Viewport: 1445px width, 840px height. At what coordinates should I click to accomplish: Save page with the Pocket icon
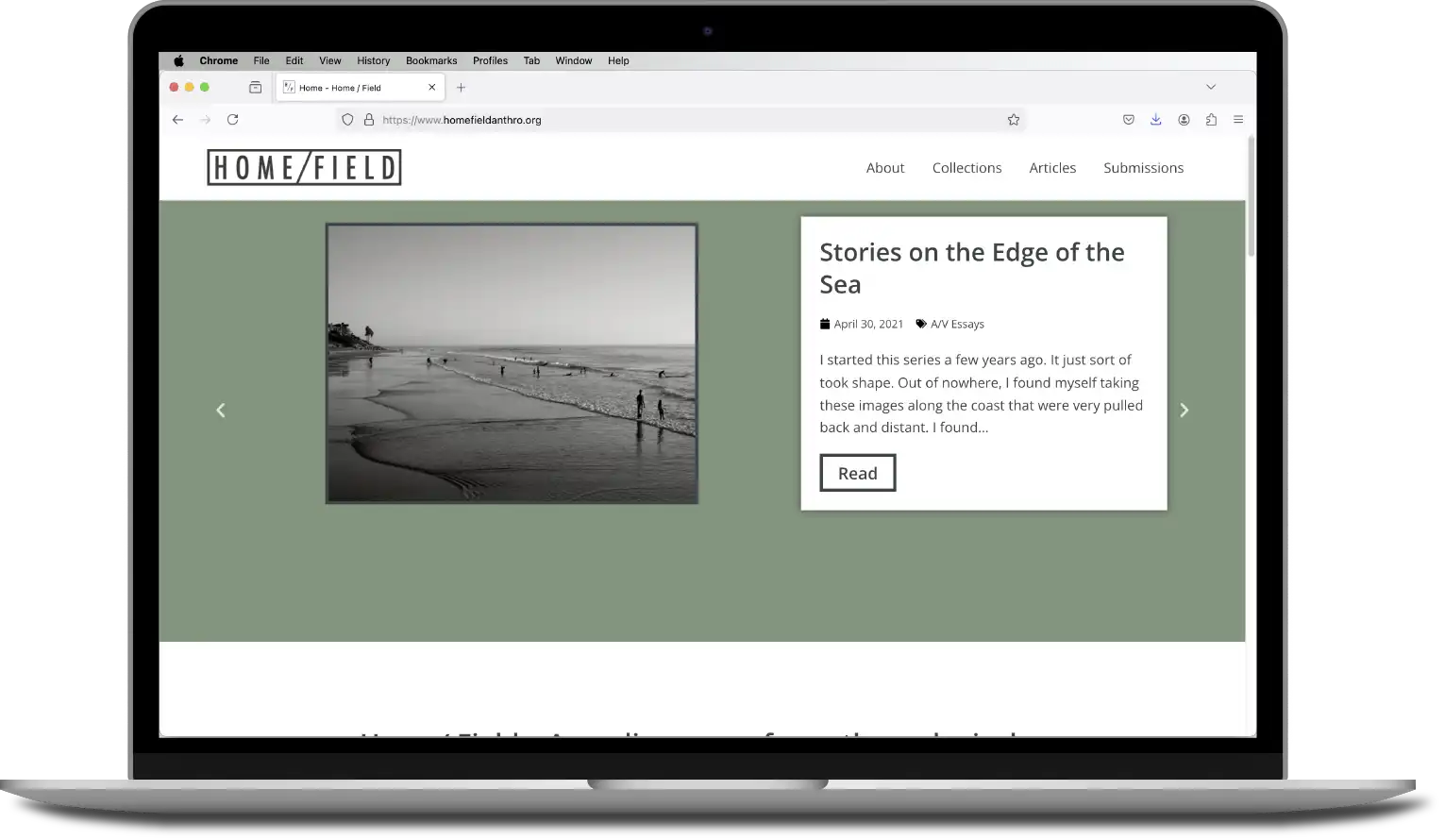click(1128, 120)
